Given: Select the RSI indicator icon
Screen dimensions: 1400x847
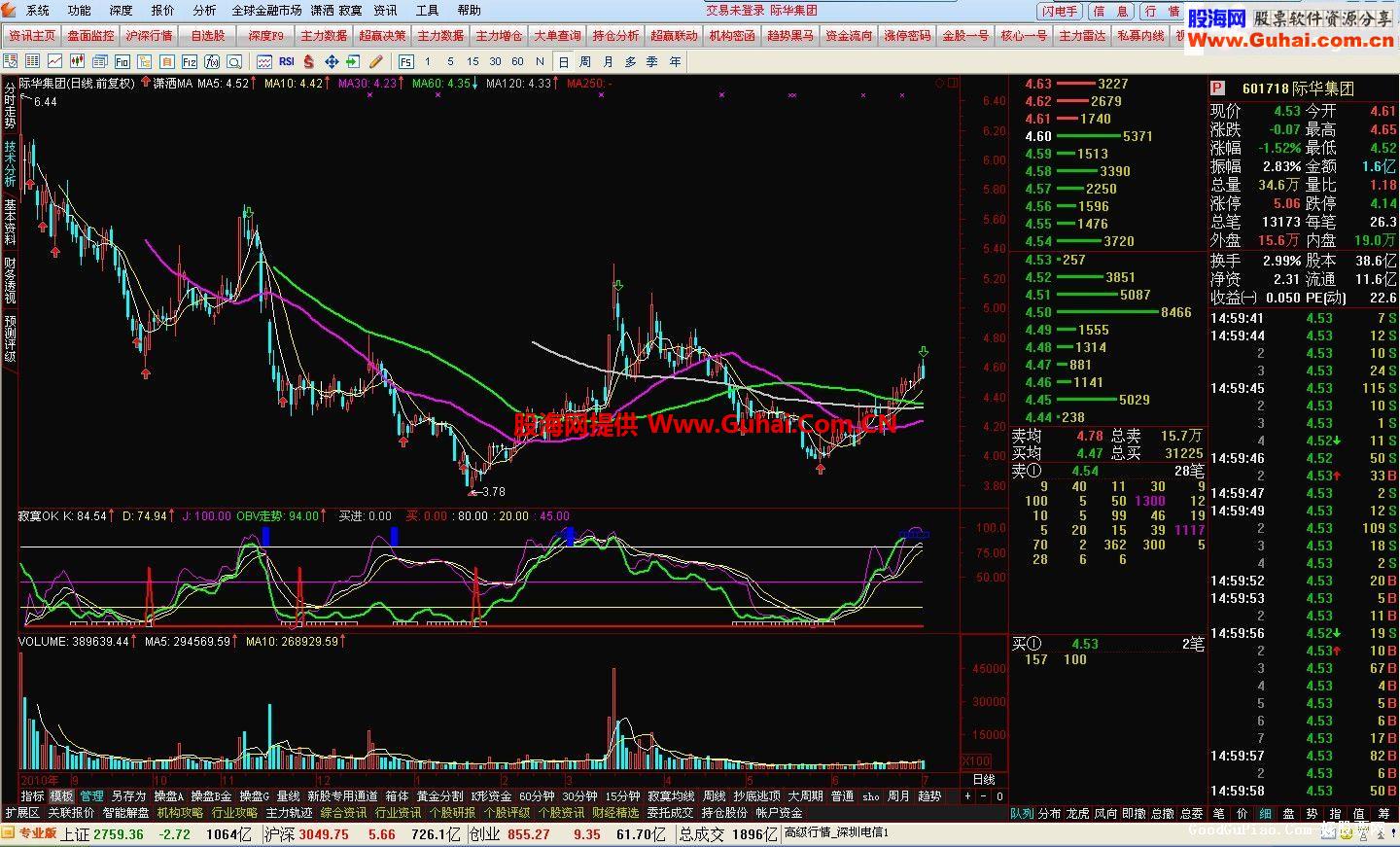Looking at the screenshot, I should 287,61.
